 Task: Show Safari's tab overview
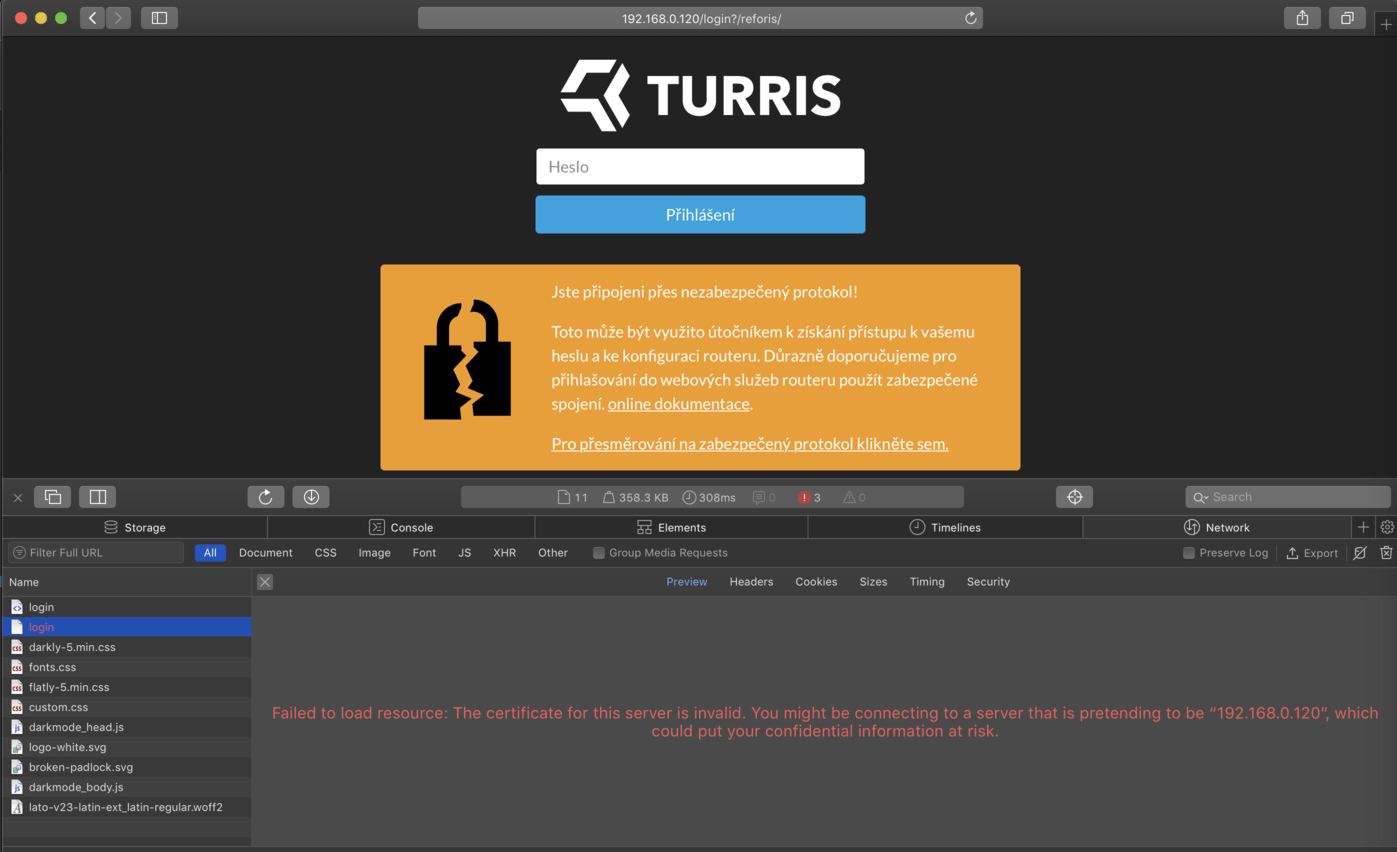point(1347,18)
